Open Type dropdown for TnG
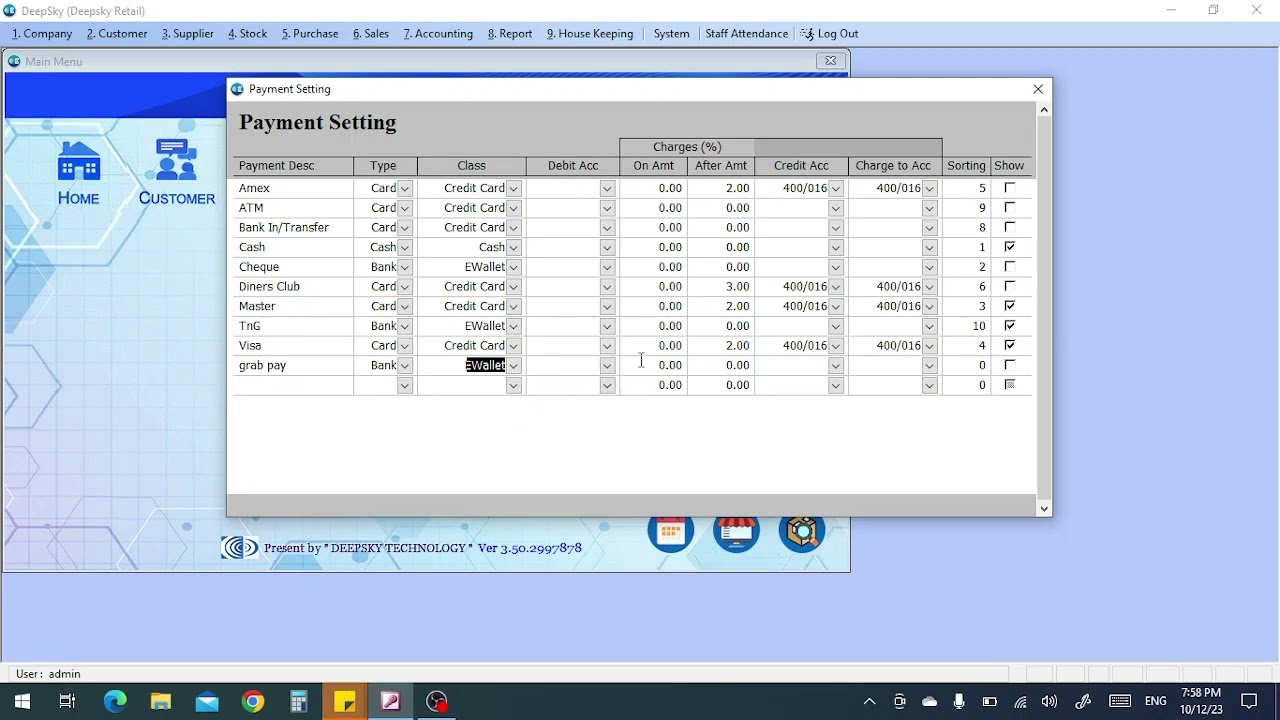 click(x=405, y=326)
